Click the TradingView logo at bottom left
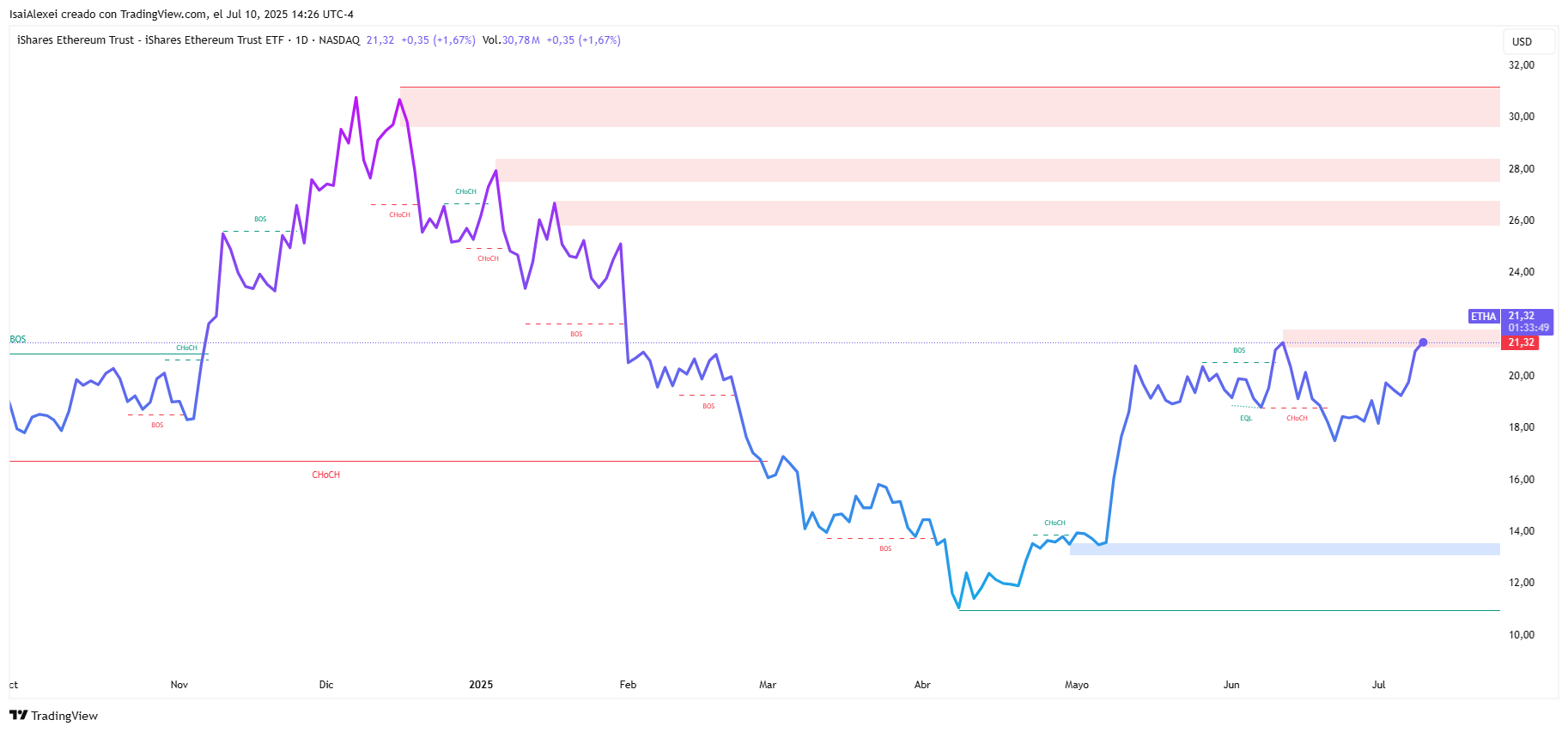1568x732 pixels. 53,716
